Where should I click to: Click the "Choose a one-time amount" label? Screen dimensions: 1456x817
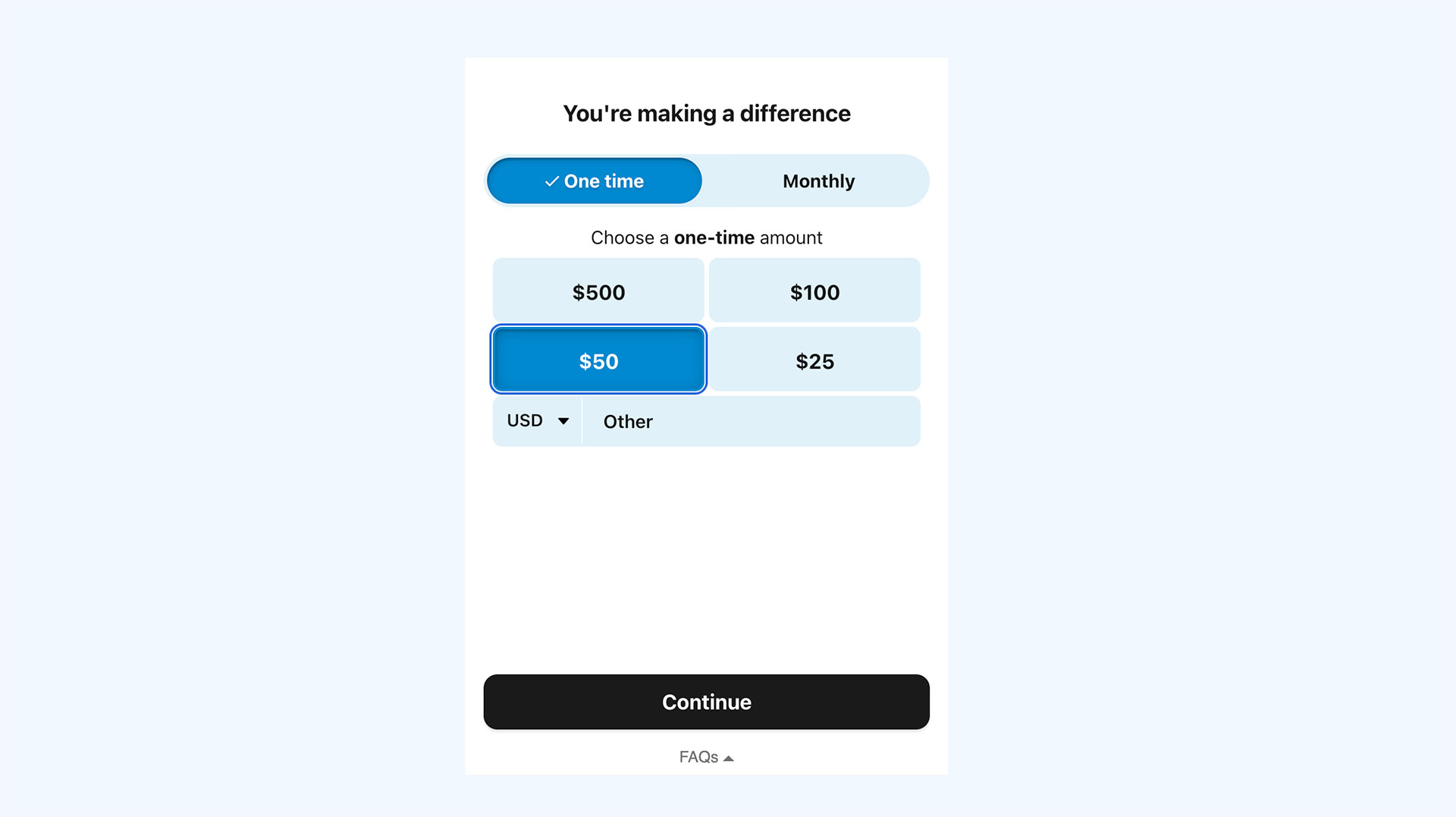(706, 238)
